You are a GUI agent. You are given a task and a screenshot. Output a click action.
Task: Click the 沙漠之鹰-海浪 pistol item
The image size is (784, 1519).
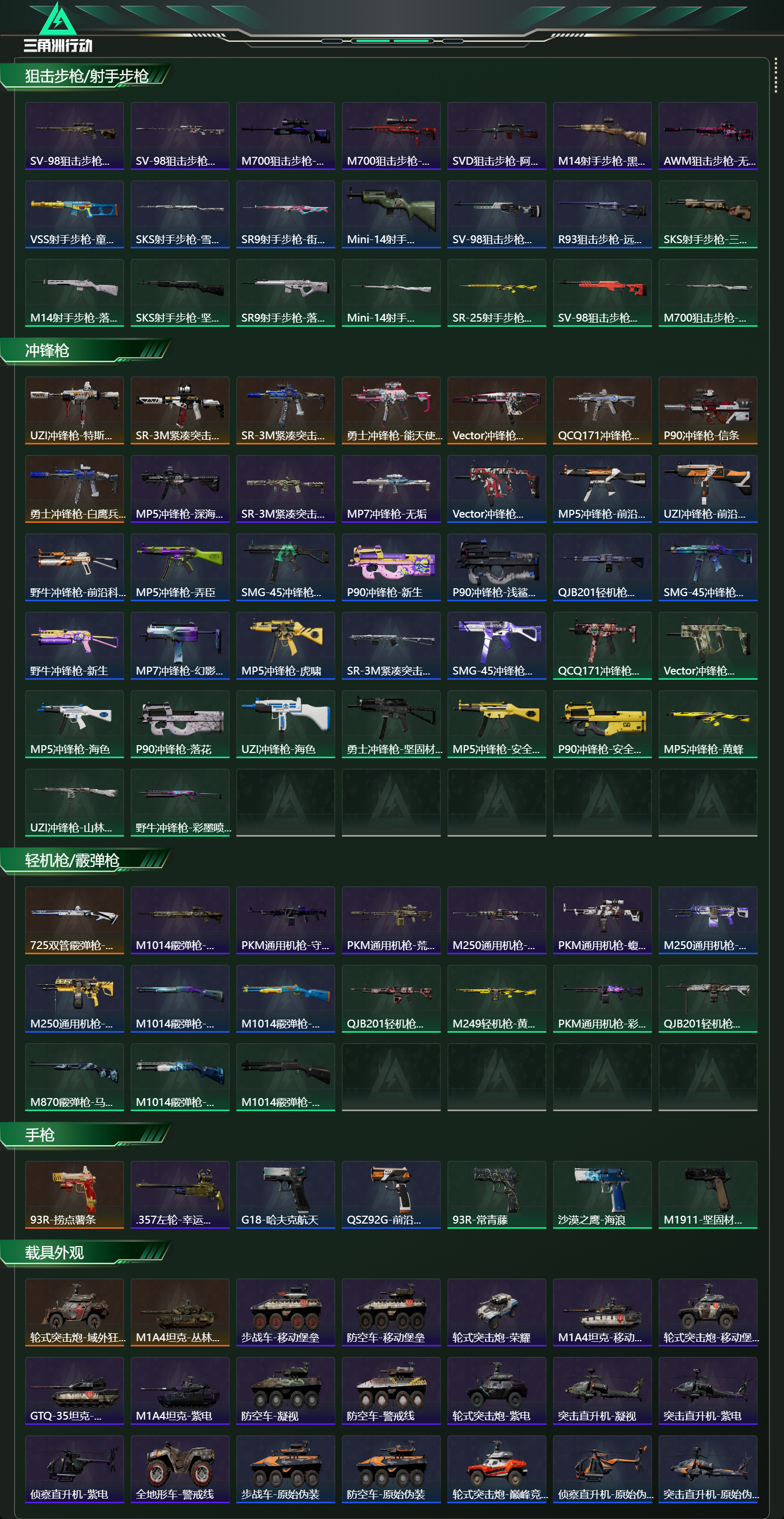pos(602,1195)
